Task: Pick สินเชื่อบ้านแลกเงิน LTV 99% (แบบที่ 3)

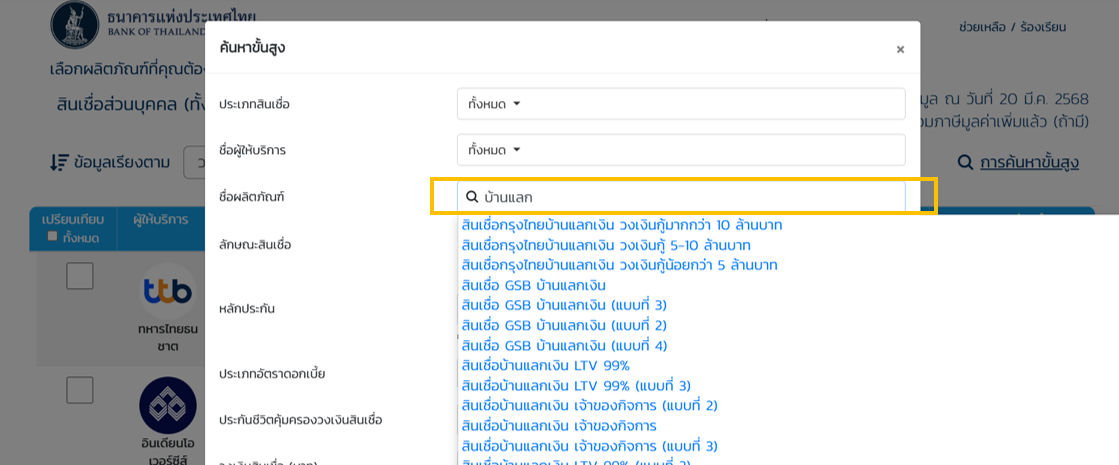Action: (576, 386)
